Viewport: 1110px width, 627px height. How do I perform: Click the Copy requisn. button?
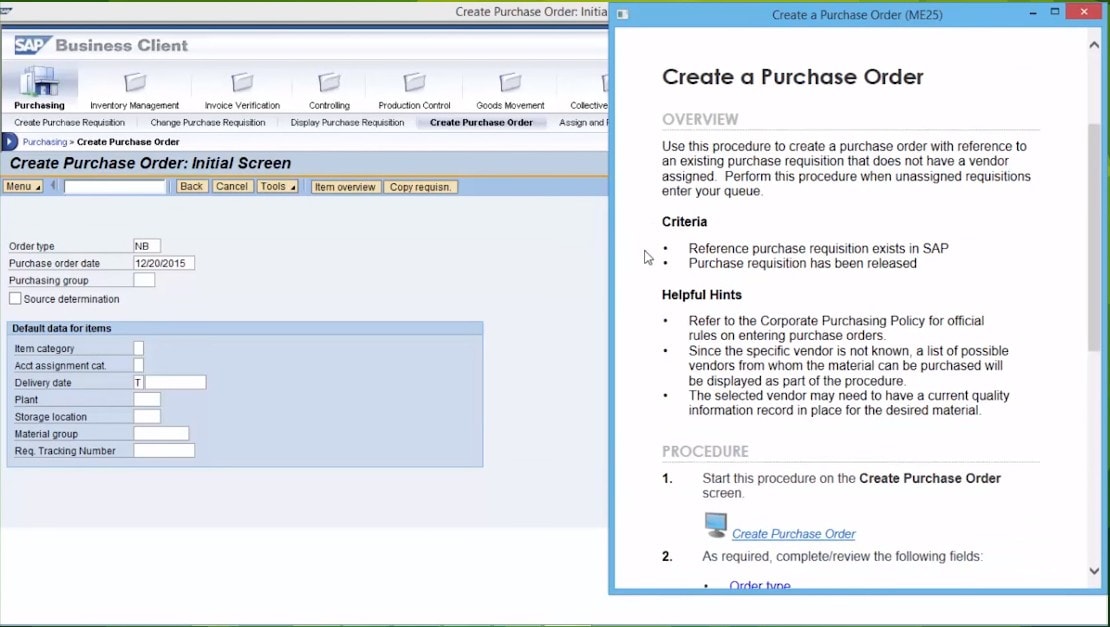[420, 187]
